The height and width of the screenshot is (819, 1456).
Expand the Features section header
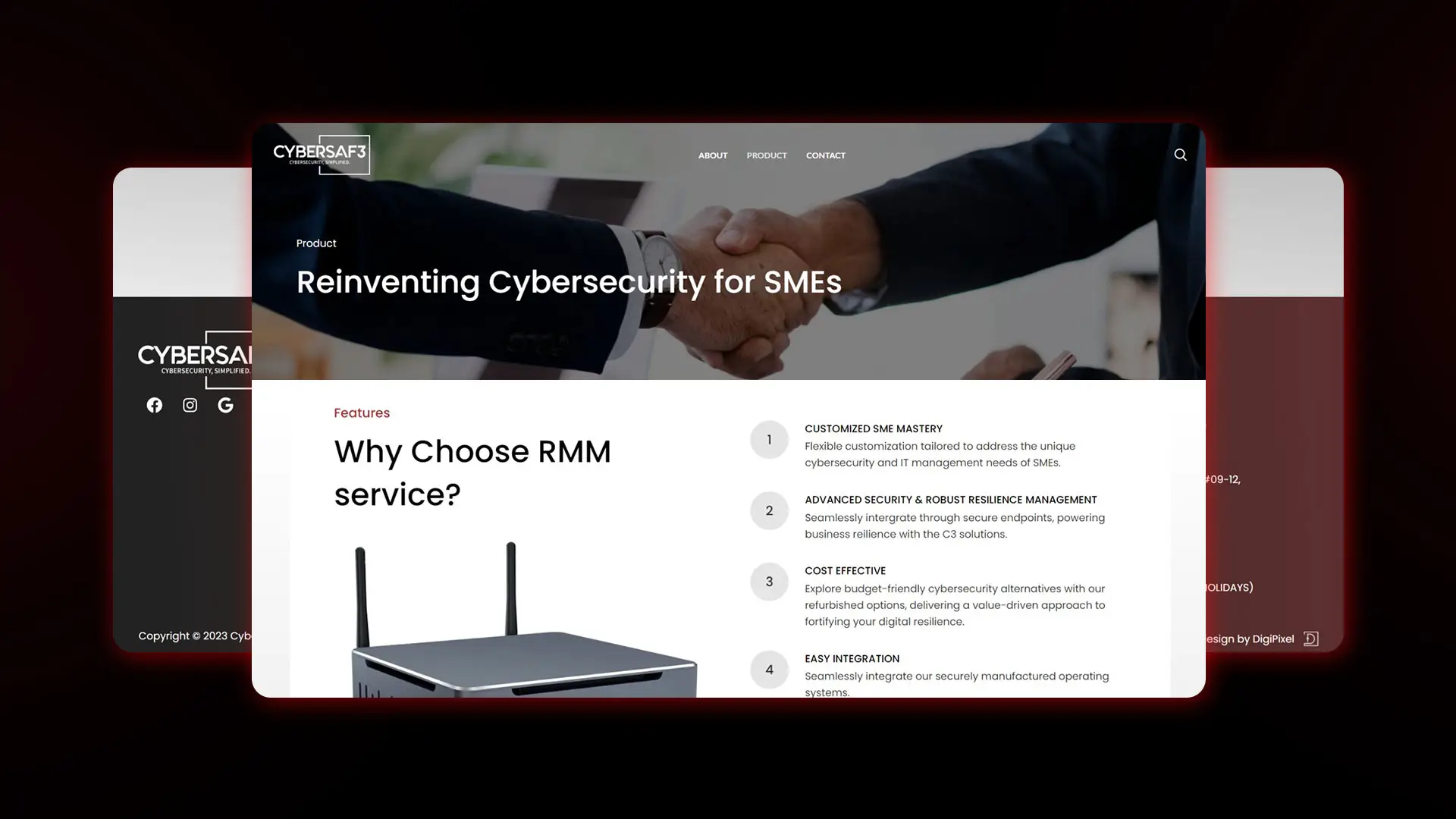click(x=362, y=412)
